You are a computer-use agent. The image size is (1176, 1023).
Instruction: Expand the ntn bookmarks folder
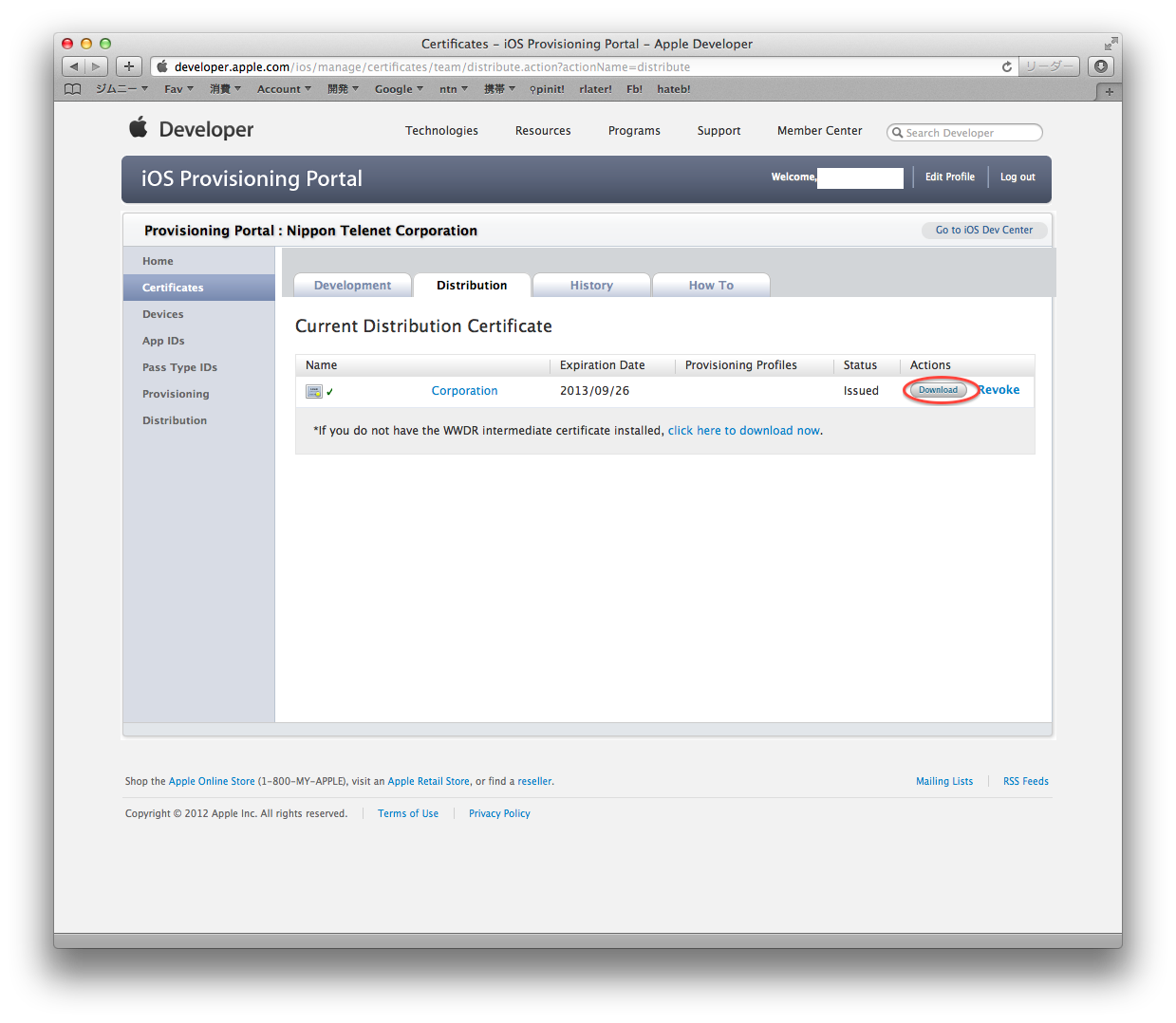[454, 89]
